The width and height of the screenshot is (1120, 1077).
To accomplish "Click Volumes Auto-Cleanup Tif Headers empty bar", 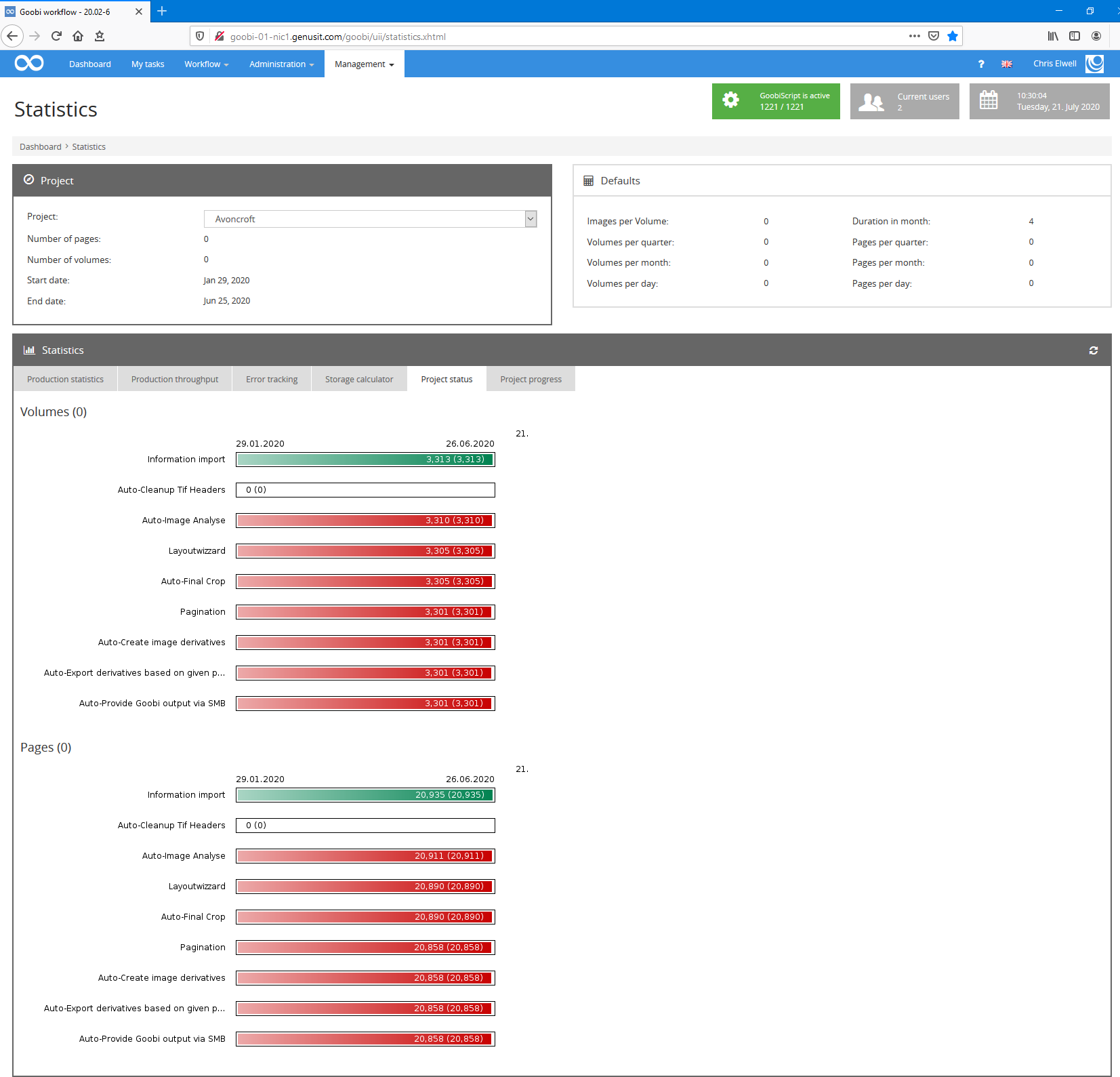I will [365, 490].
